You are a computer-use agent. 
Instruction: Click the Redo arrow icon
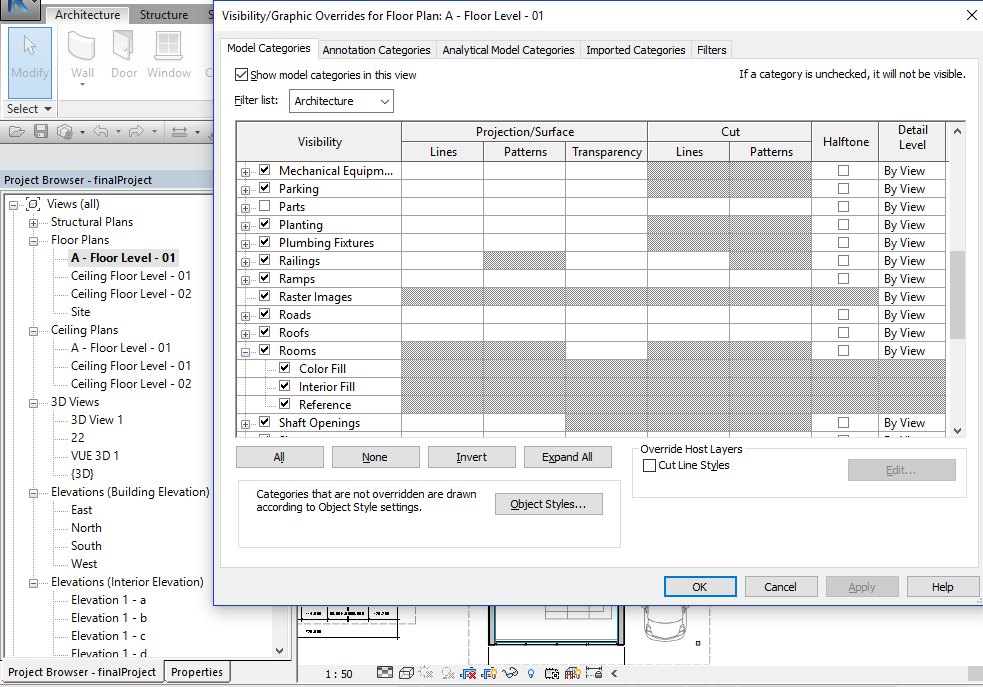tap(136, 132)
